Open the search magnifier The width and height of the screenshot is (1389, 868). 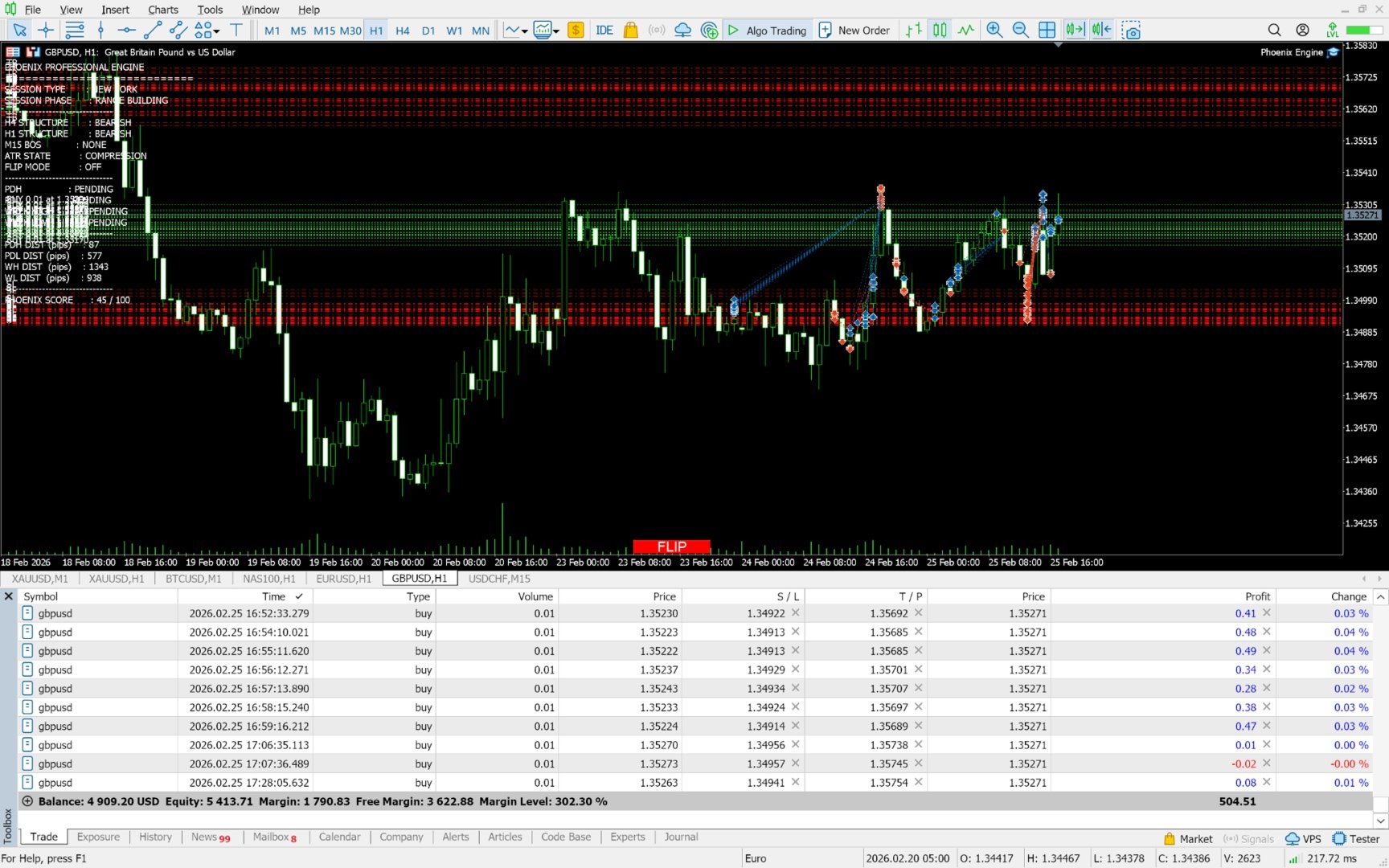(1274, 31)
